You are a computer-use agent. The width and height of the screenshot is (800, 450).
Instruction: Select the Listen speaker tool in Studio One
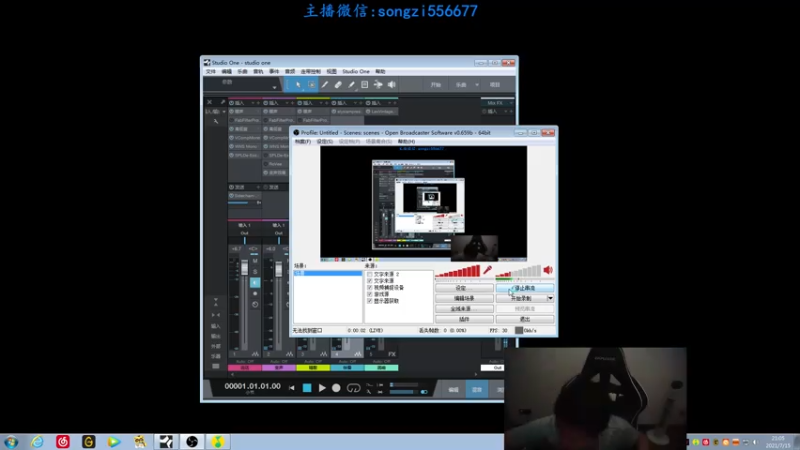pos(391,85)
